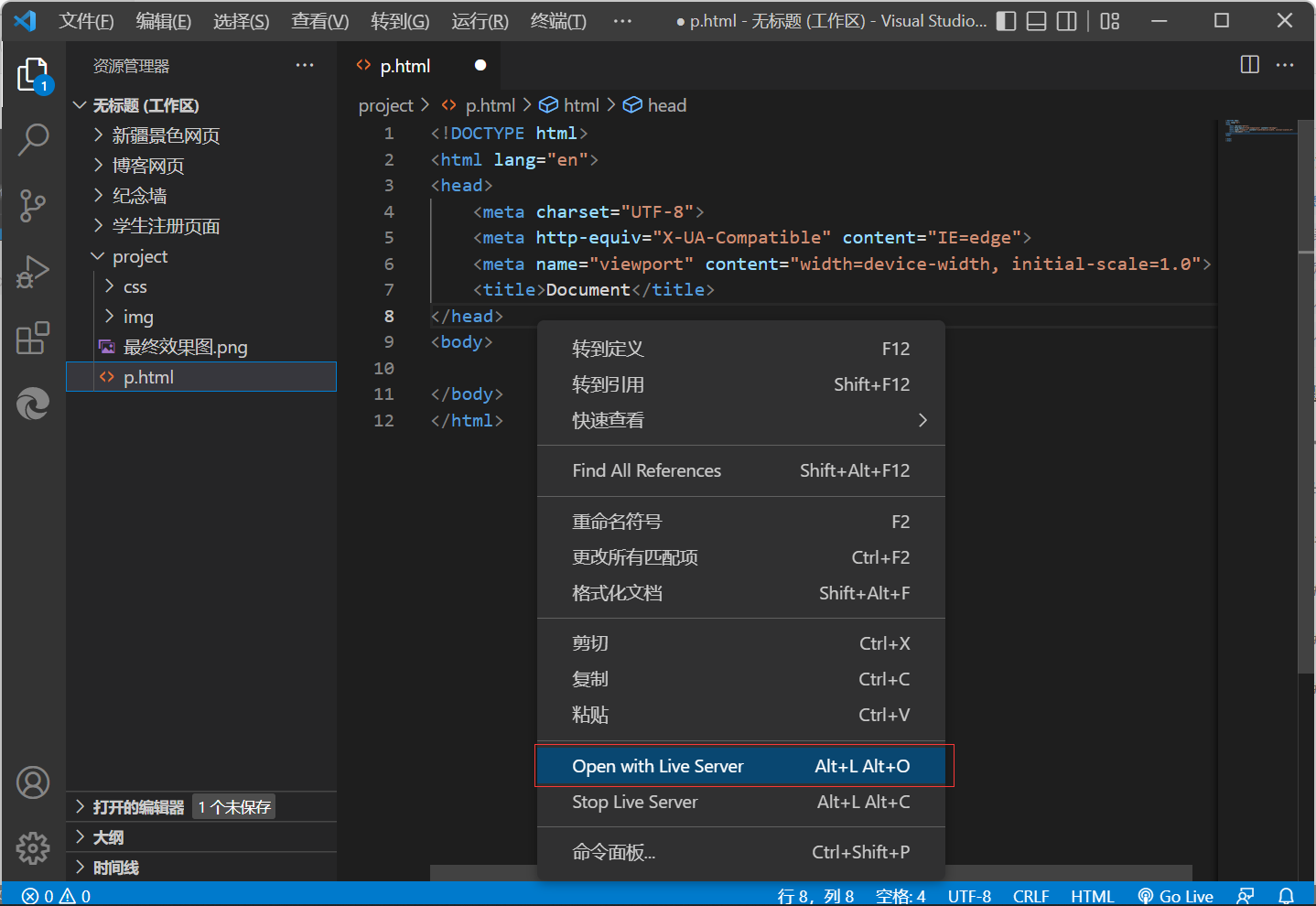
Task: Click the errors and warnings status indicator
Action: pyautogui.click(x=57, y=896)
